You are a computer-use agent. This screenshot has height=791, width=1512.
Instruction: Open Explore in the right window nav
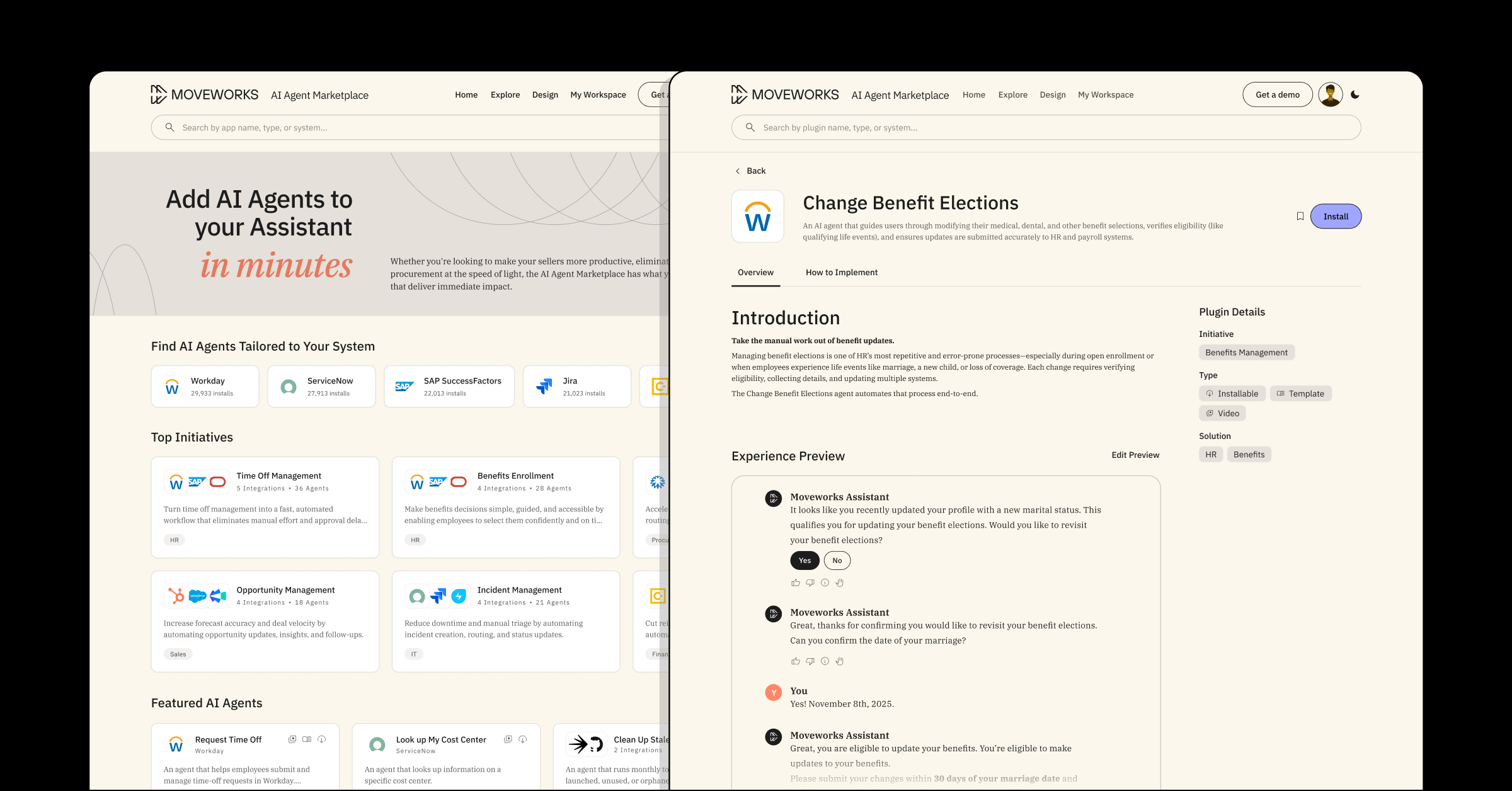(1012, 94)
